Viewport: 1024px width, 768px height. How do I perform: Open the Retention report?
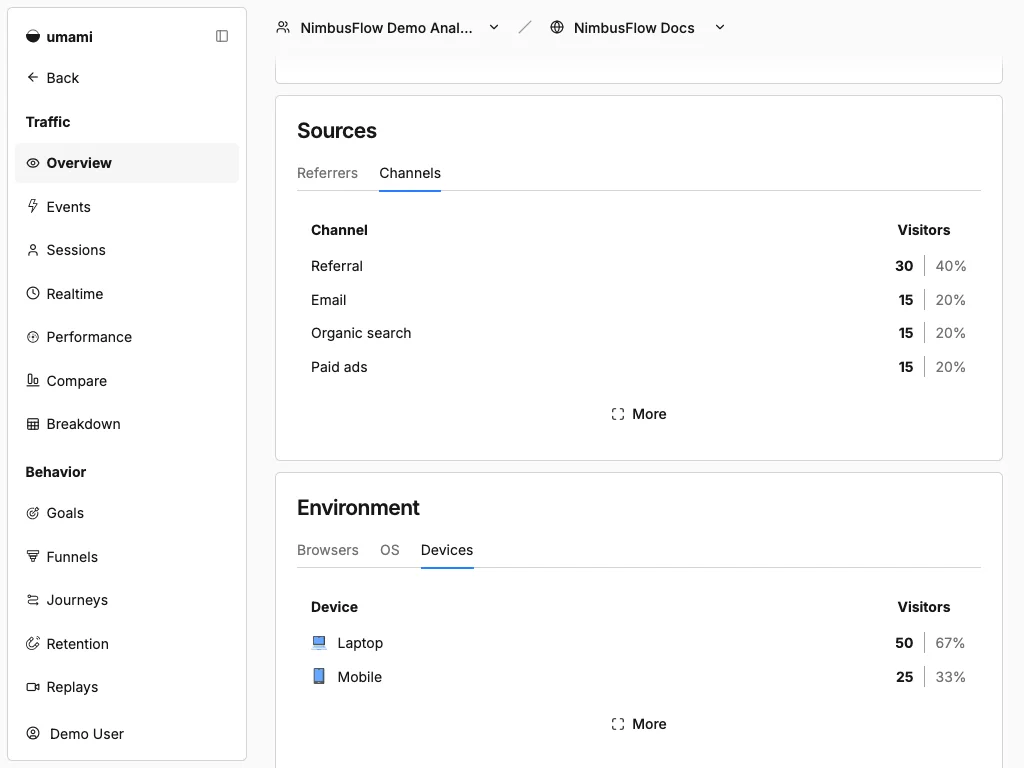point(127,643)
